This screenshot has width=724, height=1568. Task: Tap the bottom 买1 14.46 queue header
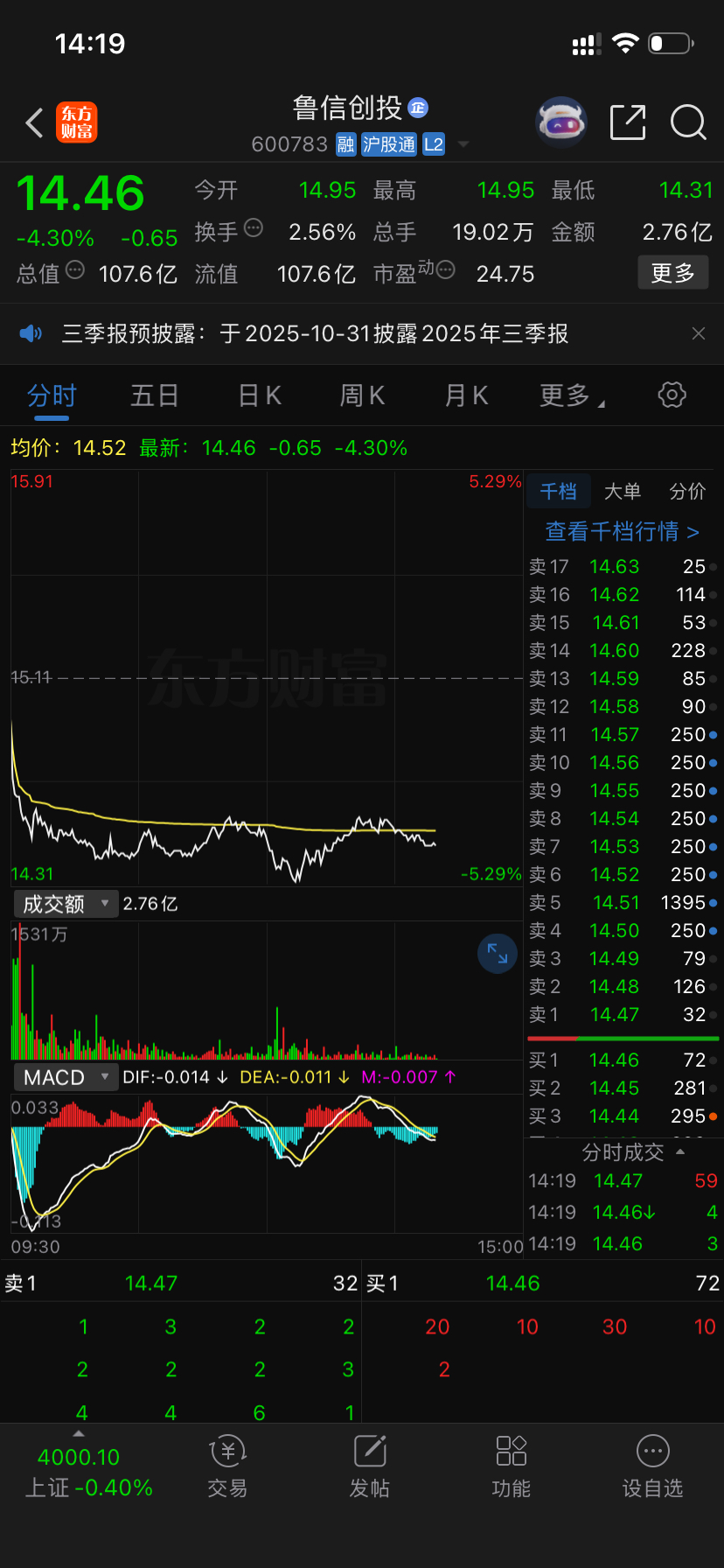point(543,1284)
